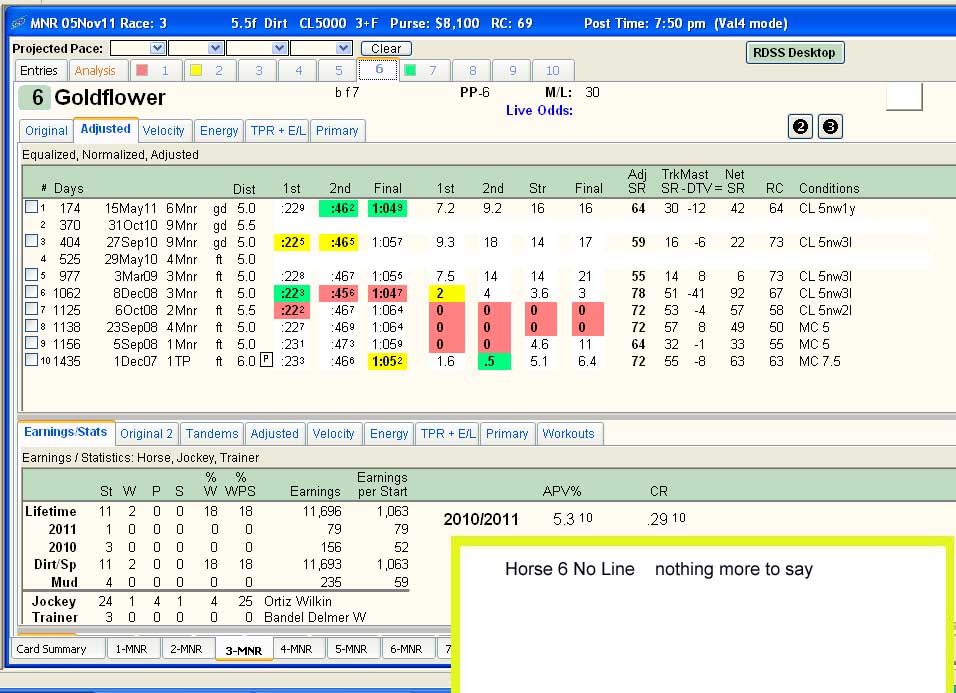Viewport: 956px width, 693px height.
Task: Click the 2010/2011 APV label
Action: 481,519
